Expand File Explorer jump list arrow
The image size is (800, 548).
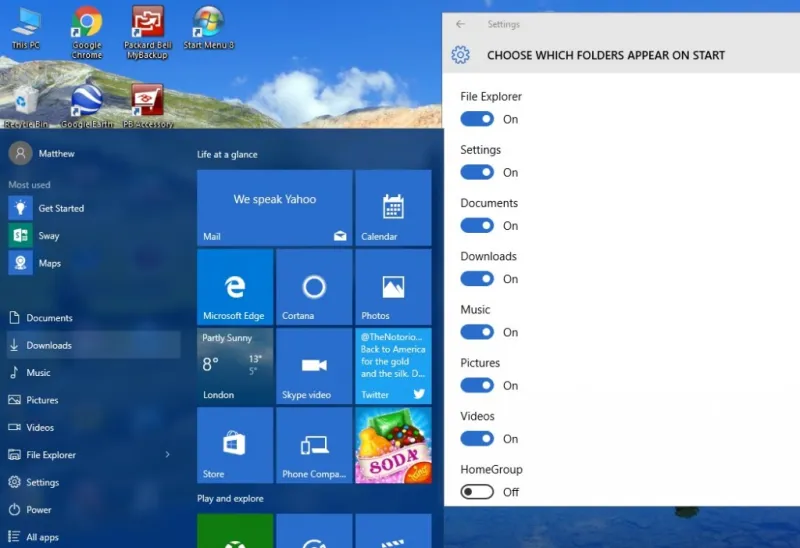(167, 454)
